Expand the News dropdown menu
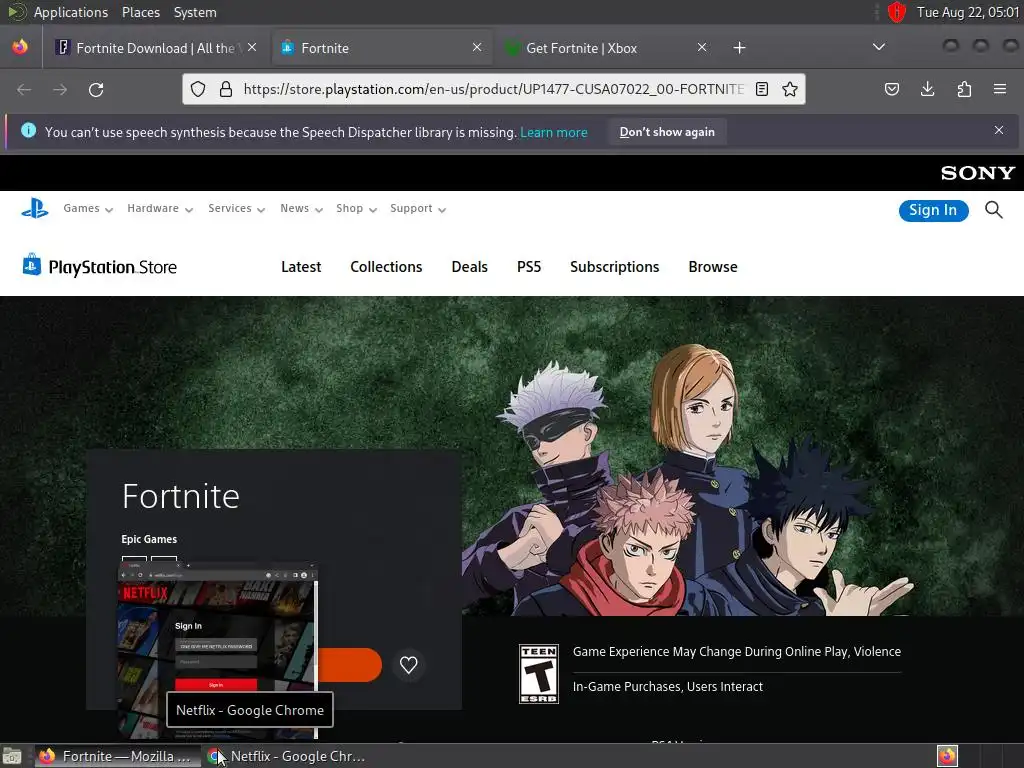This screenshot has width=1024, height=768. (x=302, y=208)
